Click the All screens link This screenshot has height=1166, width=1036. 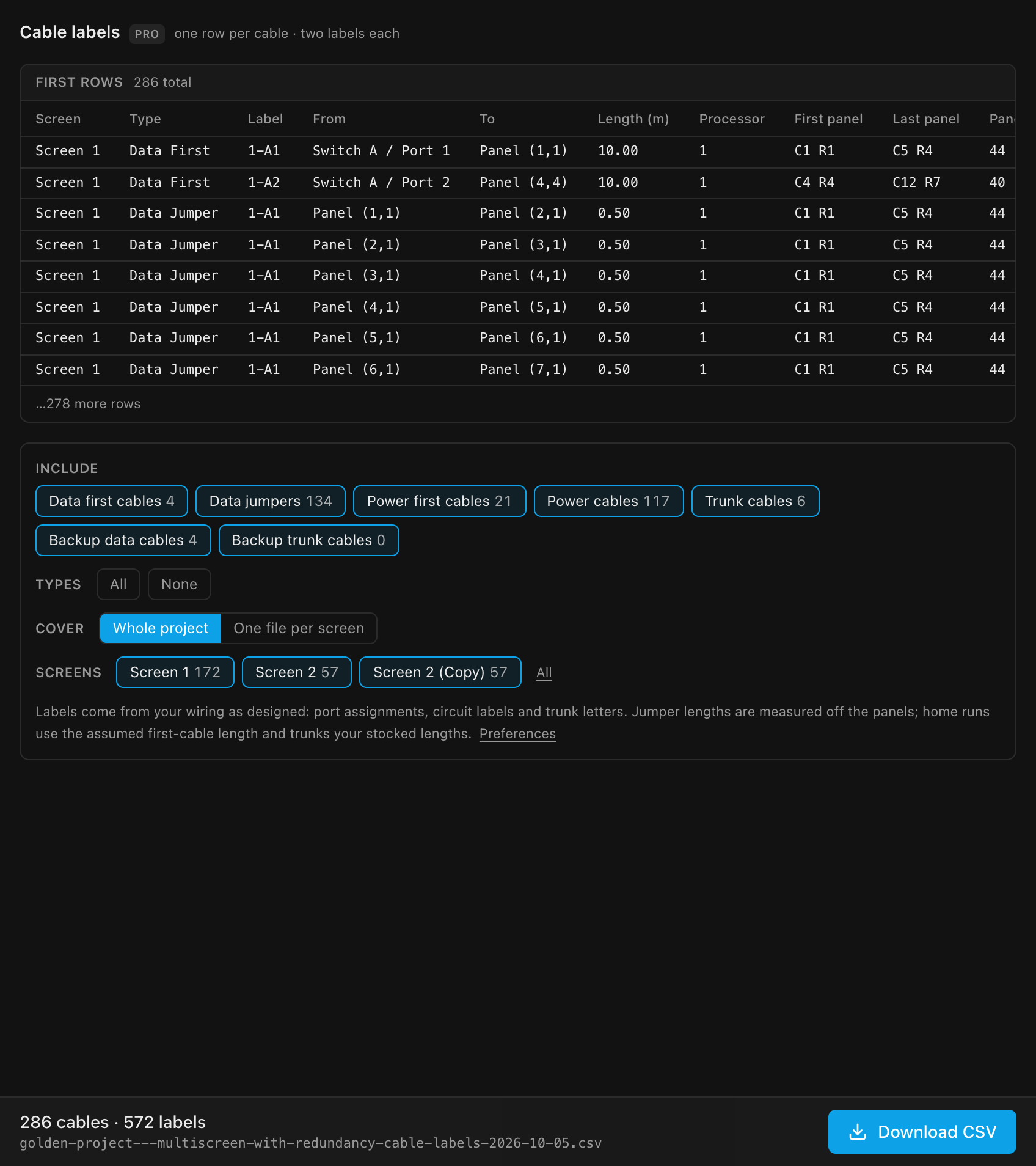pyautogui.click(x=544, y=673)
